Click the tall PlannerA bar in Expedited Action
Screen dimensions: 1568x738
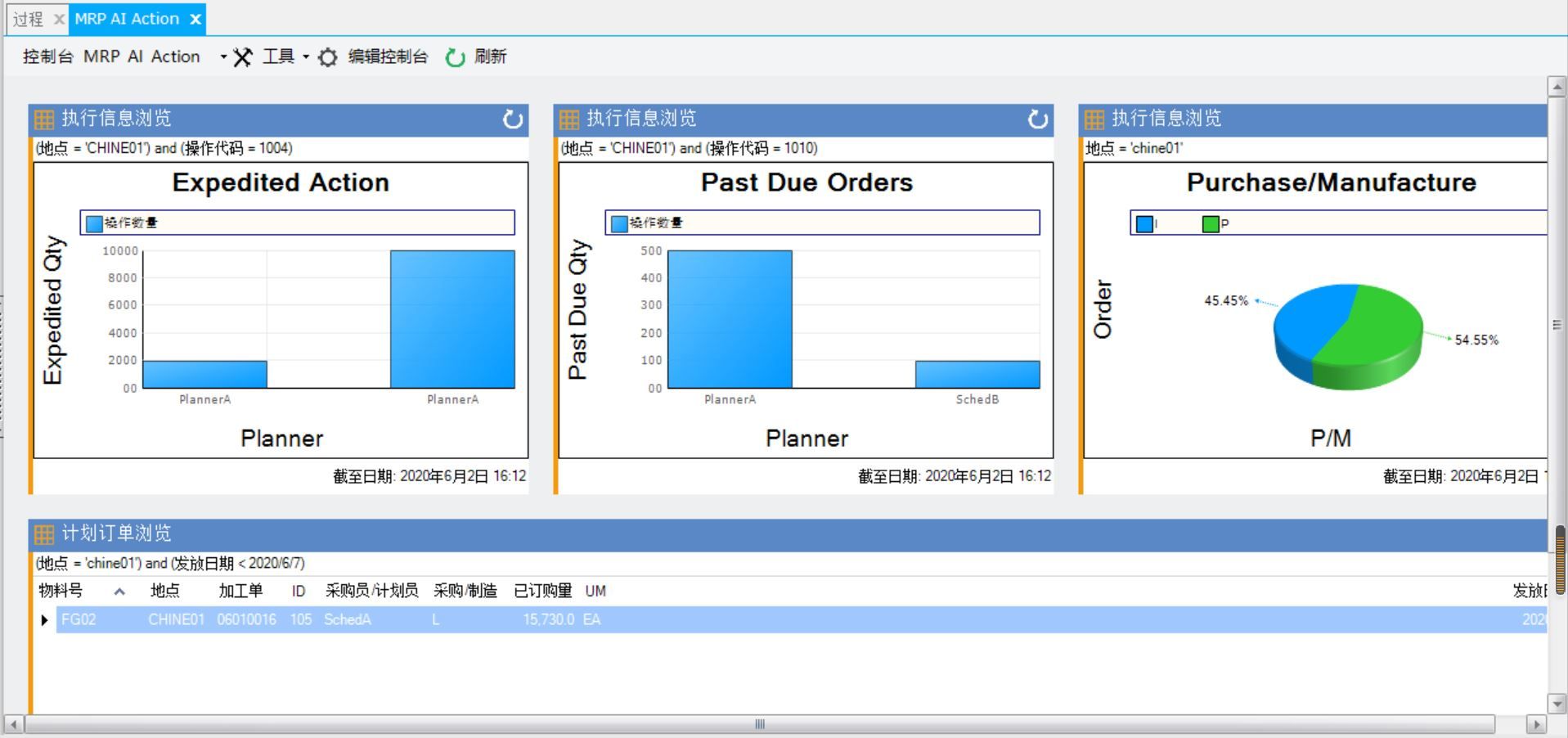pyautogui.click(x=452, y=319)
